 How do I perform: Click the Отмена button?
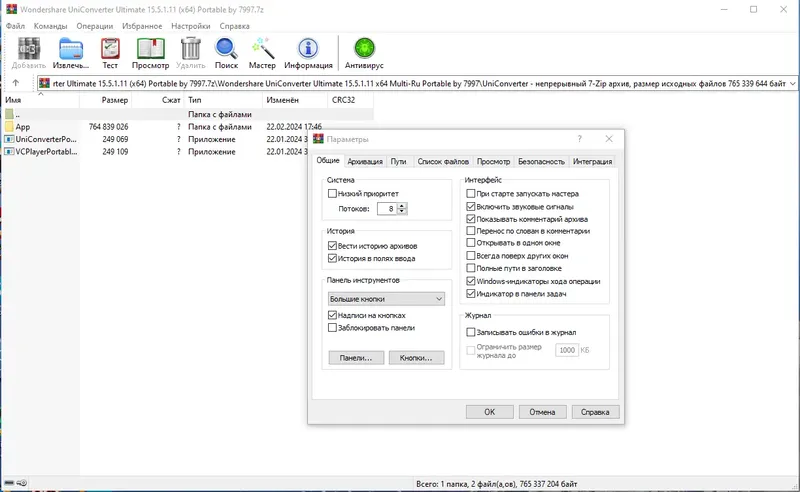point(542,412)
